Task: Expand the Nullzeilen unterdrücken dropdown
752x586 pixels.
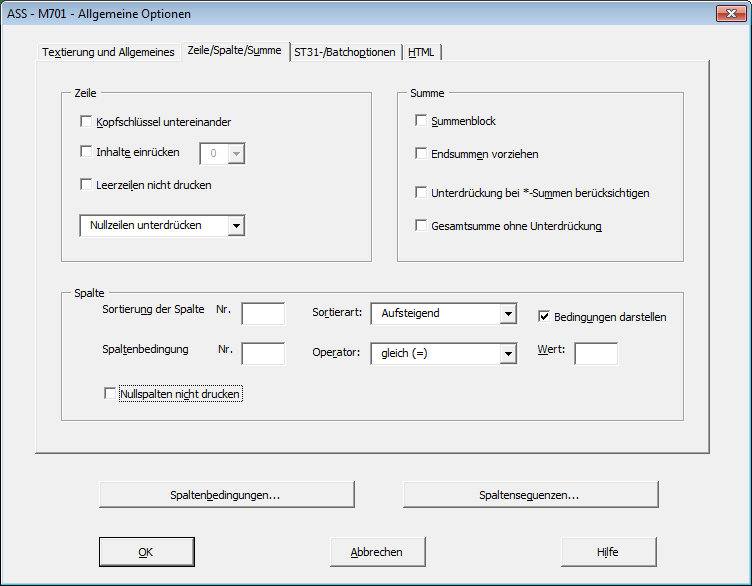Action: coord(236,226)
